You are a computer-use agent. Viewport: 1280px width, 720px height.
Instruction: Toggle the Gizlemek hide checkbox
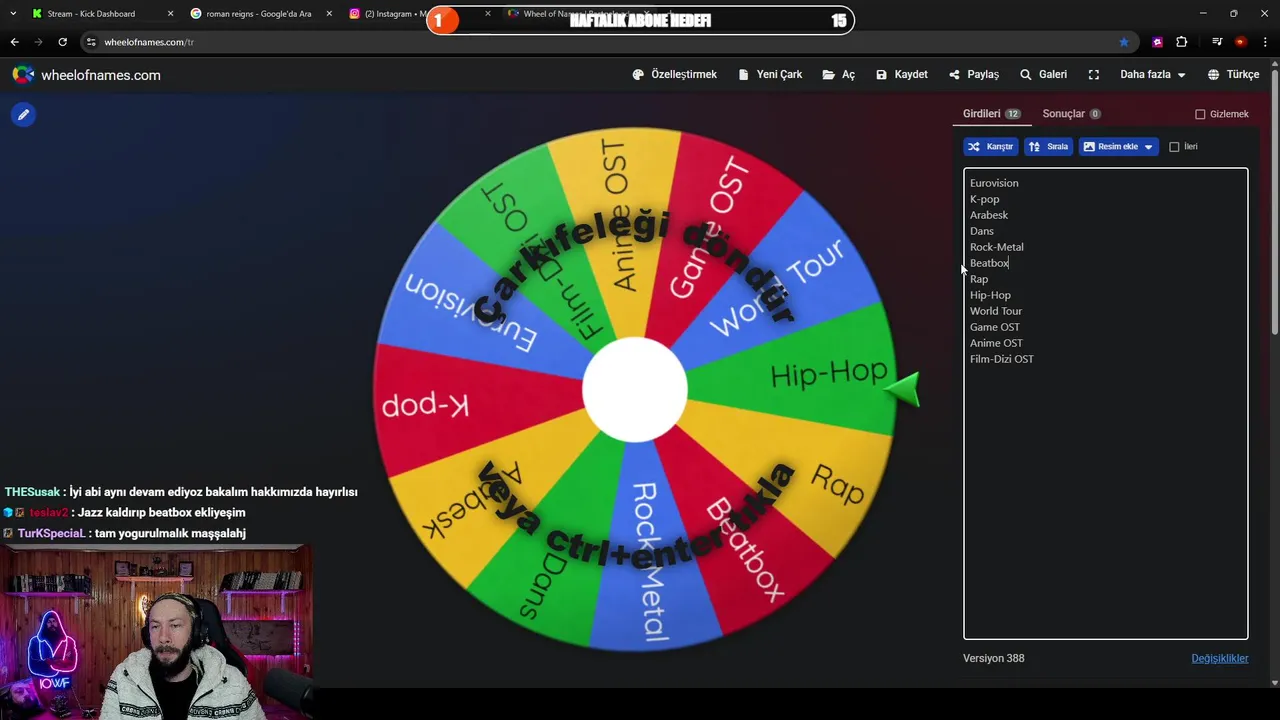point(1200,114)
